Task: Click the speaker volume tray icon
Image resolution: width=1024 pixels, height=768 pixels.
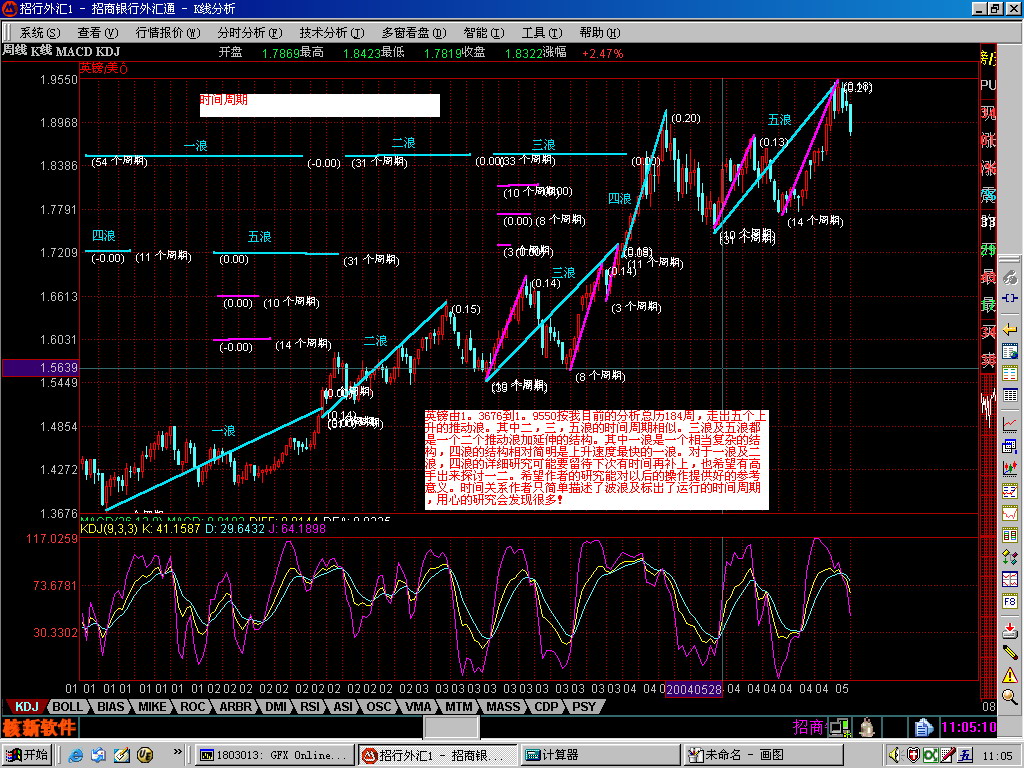Action: (x=895, y=755)
